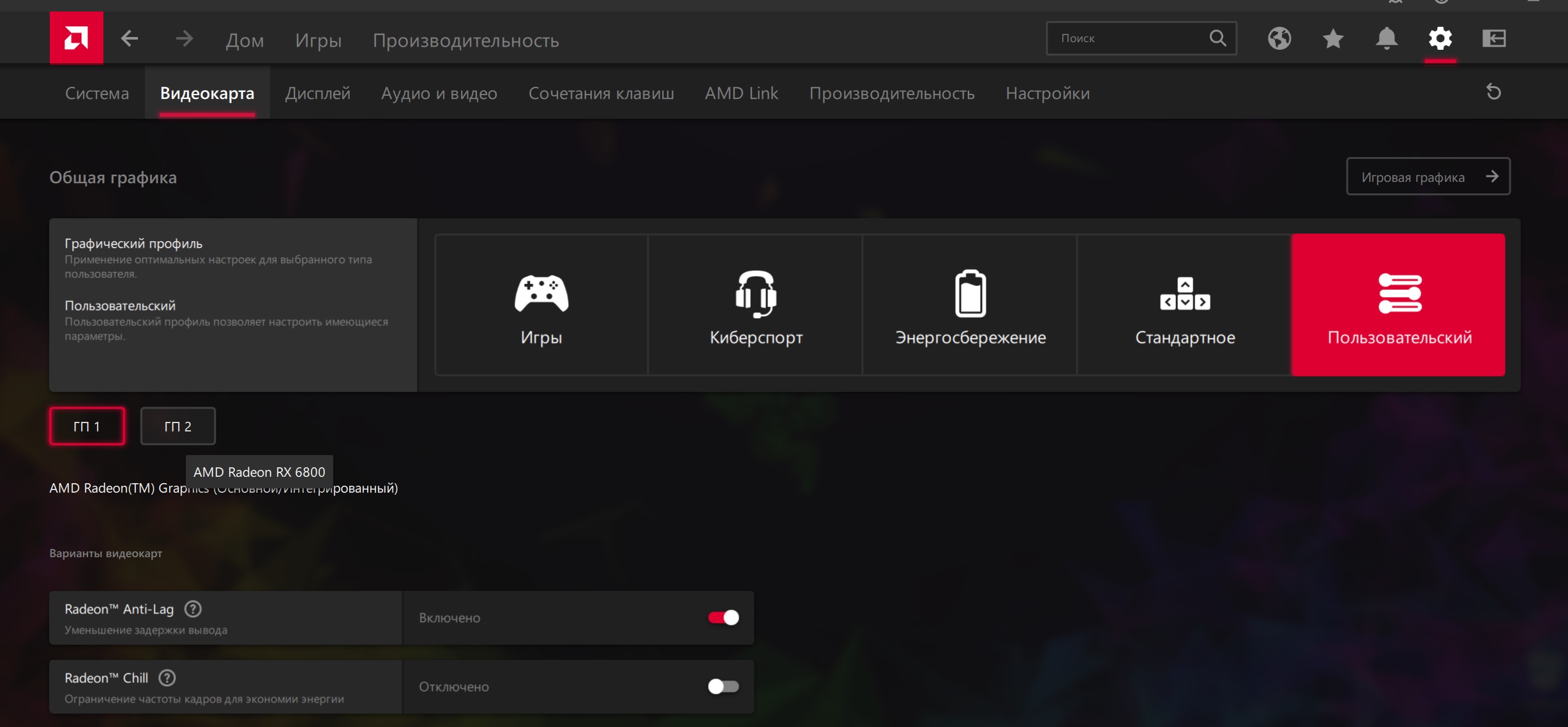Click the Radeon Chill label
This screenshot has height=727, width=1568.
106,678
